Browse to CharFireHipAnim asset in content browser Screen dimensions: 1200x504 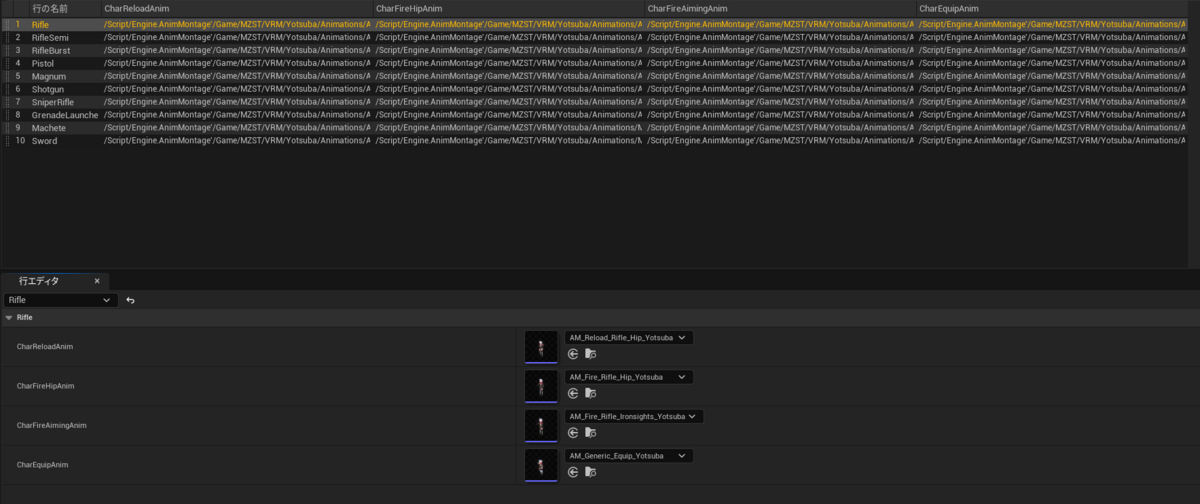click(590, 393)
